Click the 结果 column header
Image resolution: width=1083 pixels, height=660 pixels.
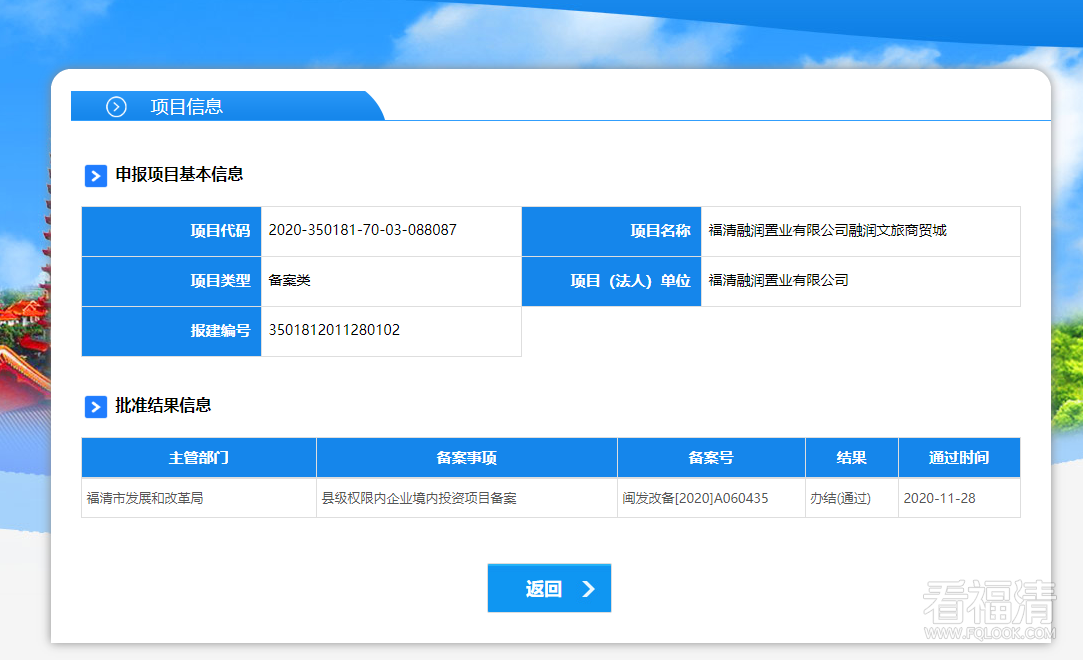click(852, 458)
